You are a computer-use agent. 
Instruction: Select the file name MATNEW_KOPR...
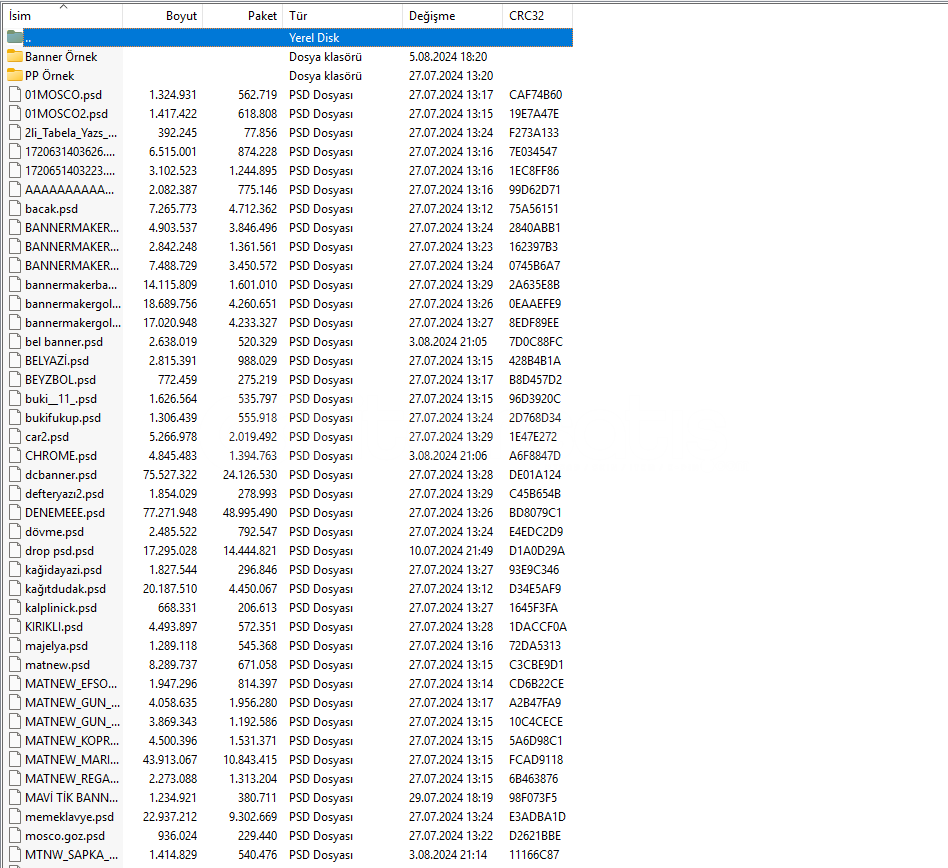(x=72, y=740)
